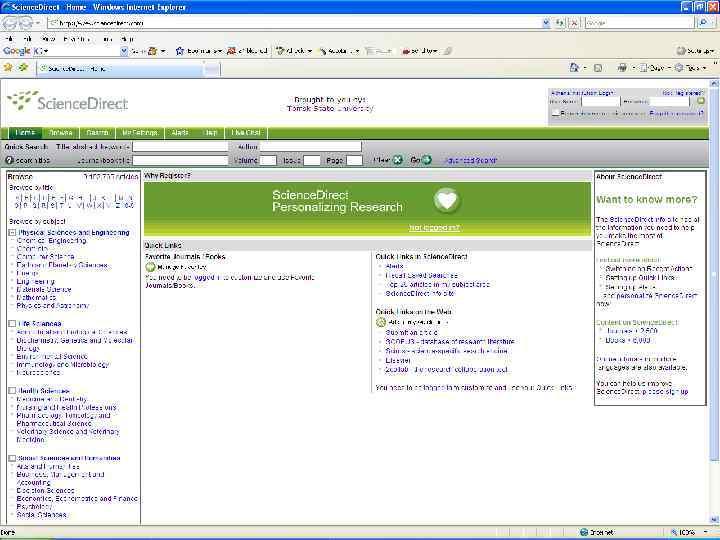Tick the Life Sciences checkbox
Image resolution: width=720 pixels, height=540 pixels.
click(x=12, y=324)
